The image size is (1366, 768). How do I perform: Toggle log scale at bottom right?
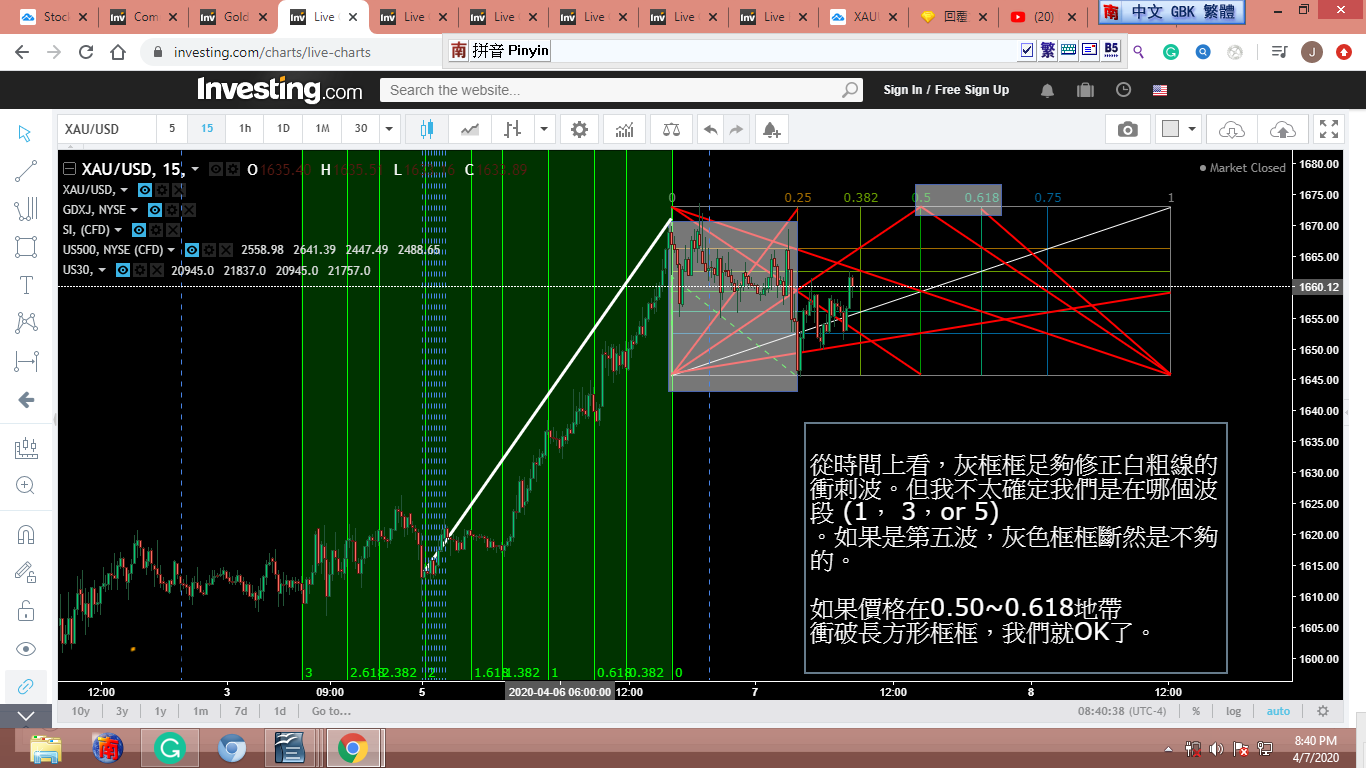(1233, 711)
